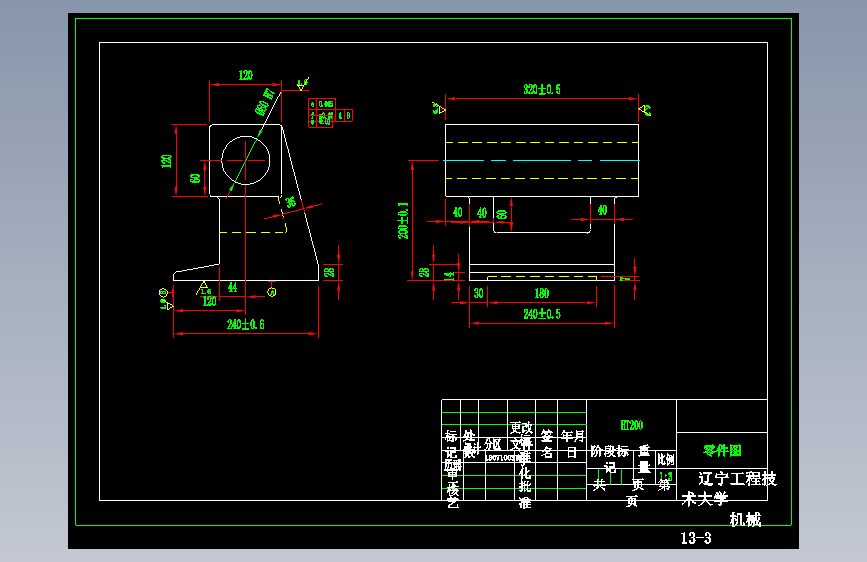Click the datum A circle under the base
The image size is (867, 562).
click(271, 292)
